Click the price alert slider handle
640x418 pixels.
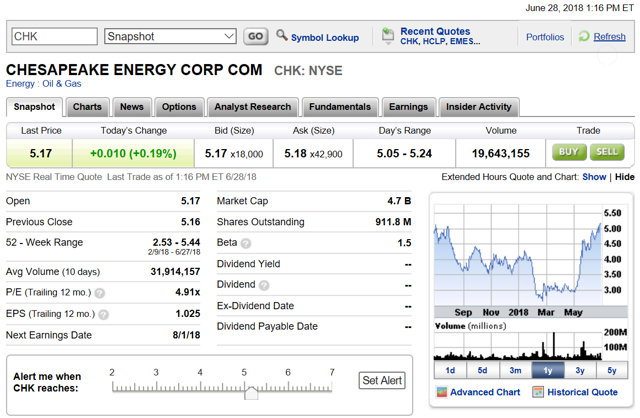[251, 393]
